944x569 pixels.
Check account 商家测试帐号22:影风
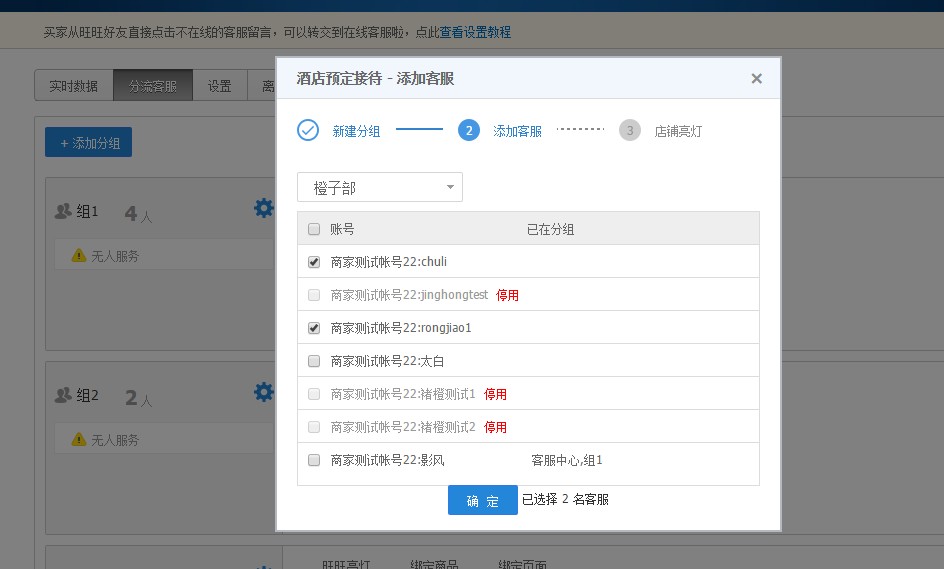[x=314, y=460]
